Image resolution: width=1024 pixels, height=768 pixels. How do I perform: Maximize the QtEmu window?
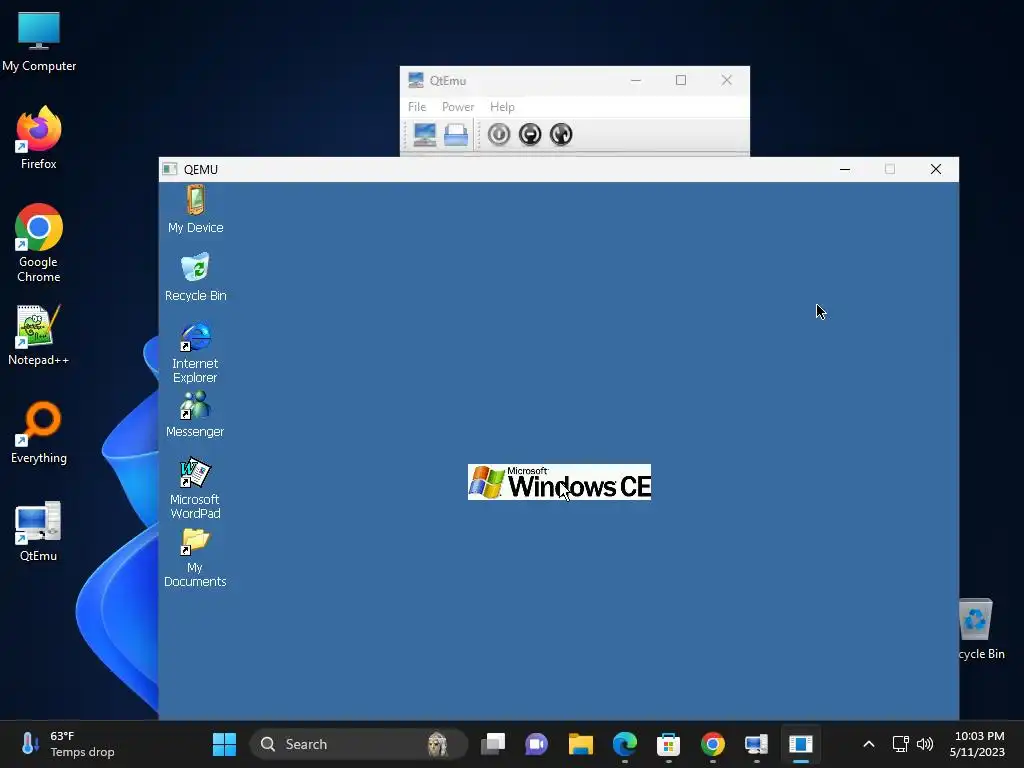tap(680, 80)
